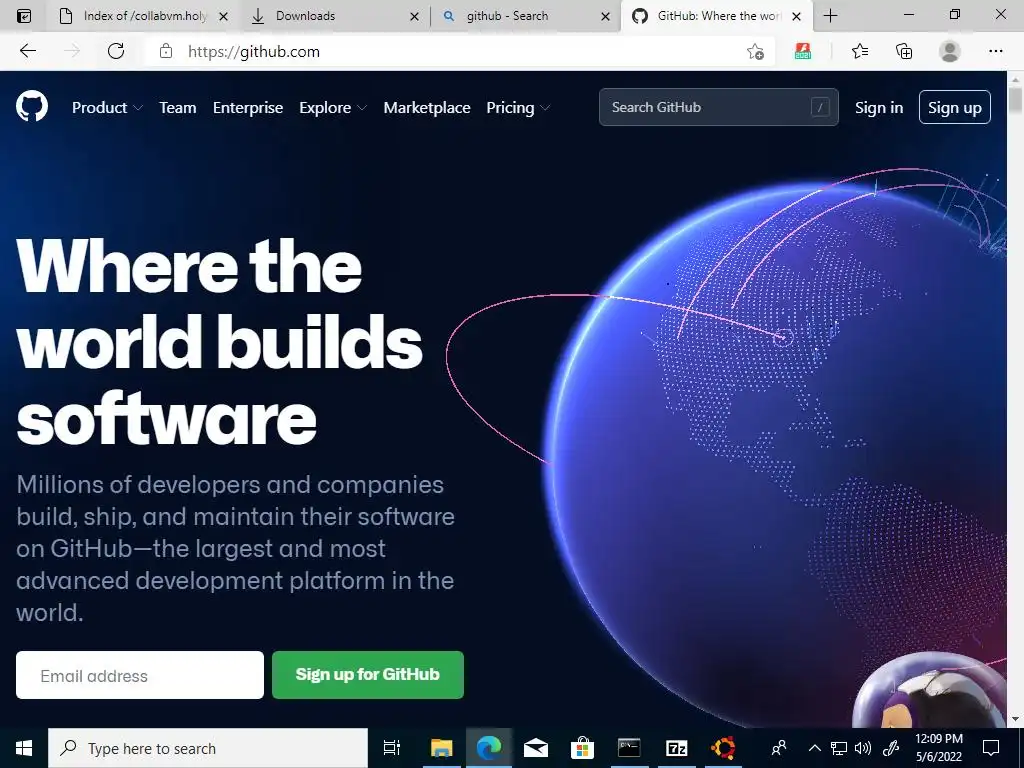Click the network status tray icon
Image resolution: width=1024 pixels, height=768 pixels.
[839, 748]
